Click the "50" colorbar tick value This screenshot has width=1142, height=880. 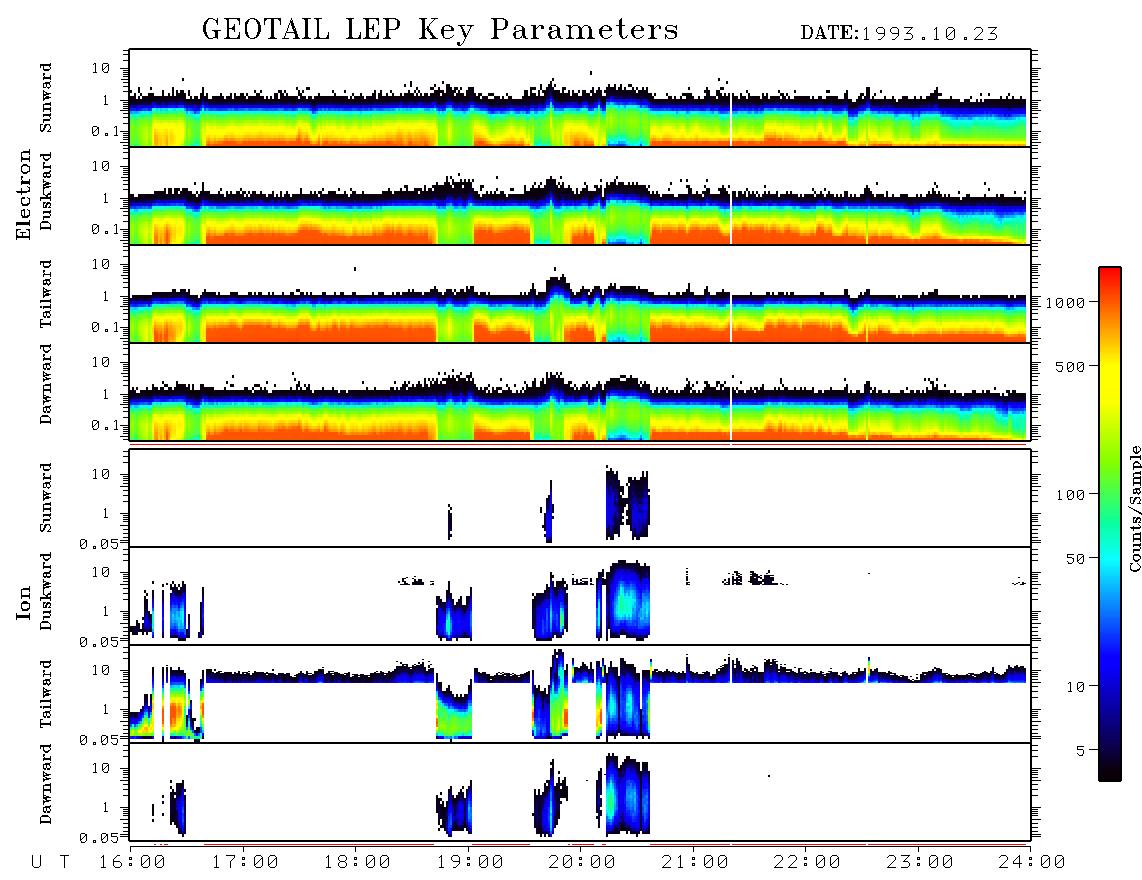pos(1076,559)
